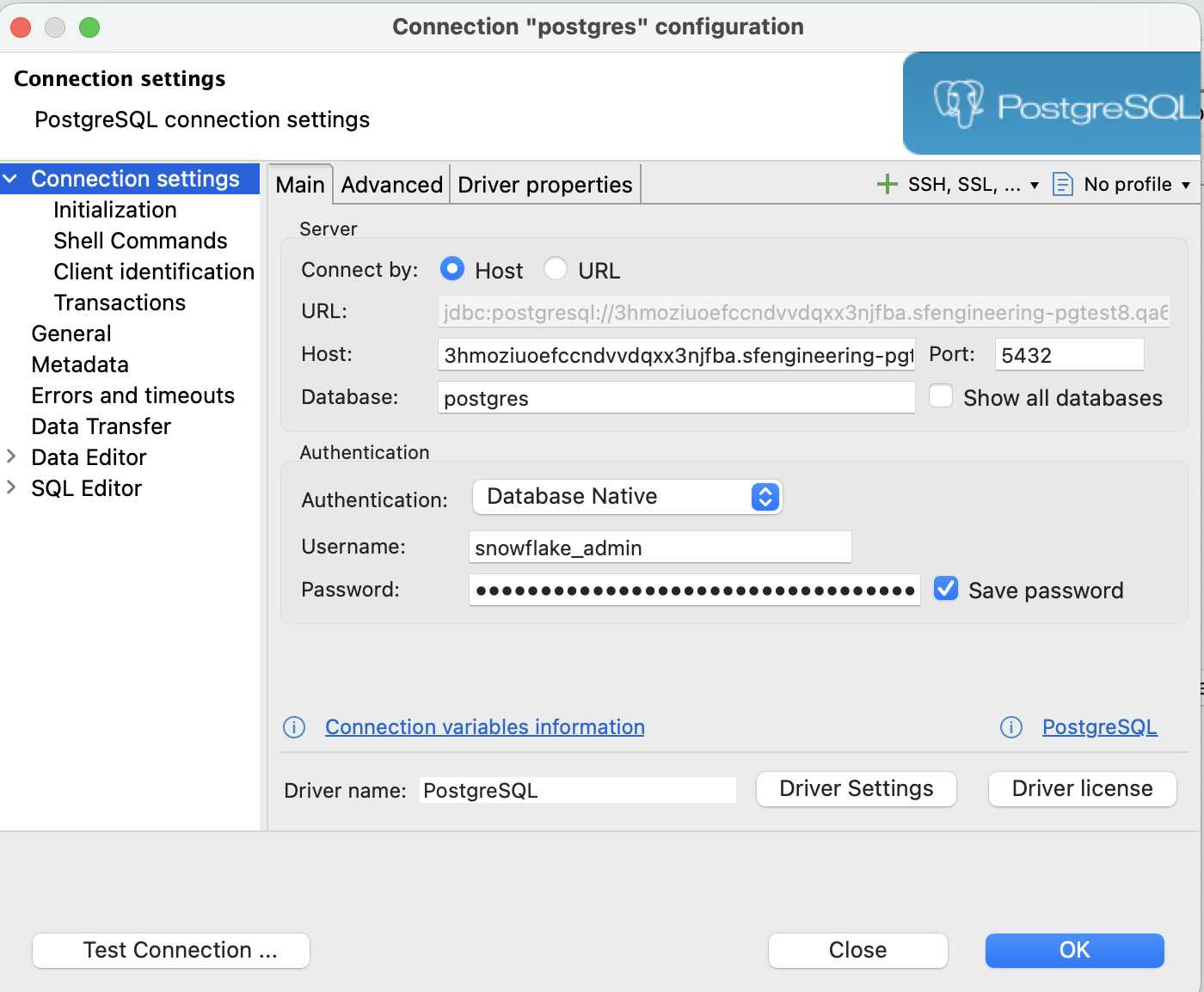
Task: Switch to the Advanced tab
Action: click(x=391, y=184)
